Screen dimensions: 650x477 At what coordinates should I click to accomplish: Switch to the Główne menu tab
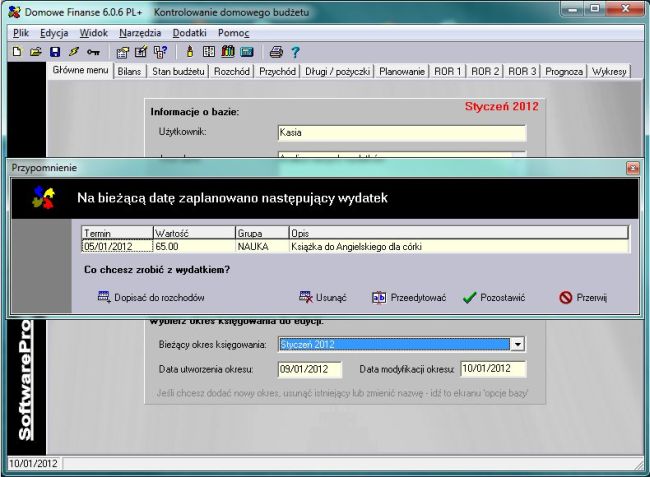[80, 70]
